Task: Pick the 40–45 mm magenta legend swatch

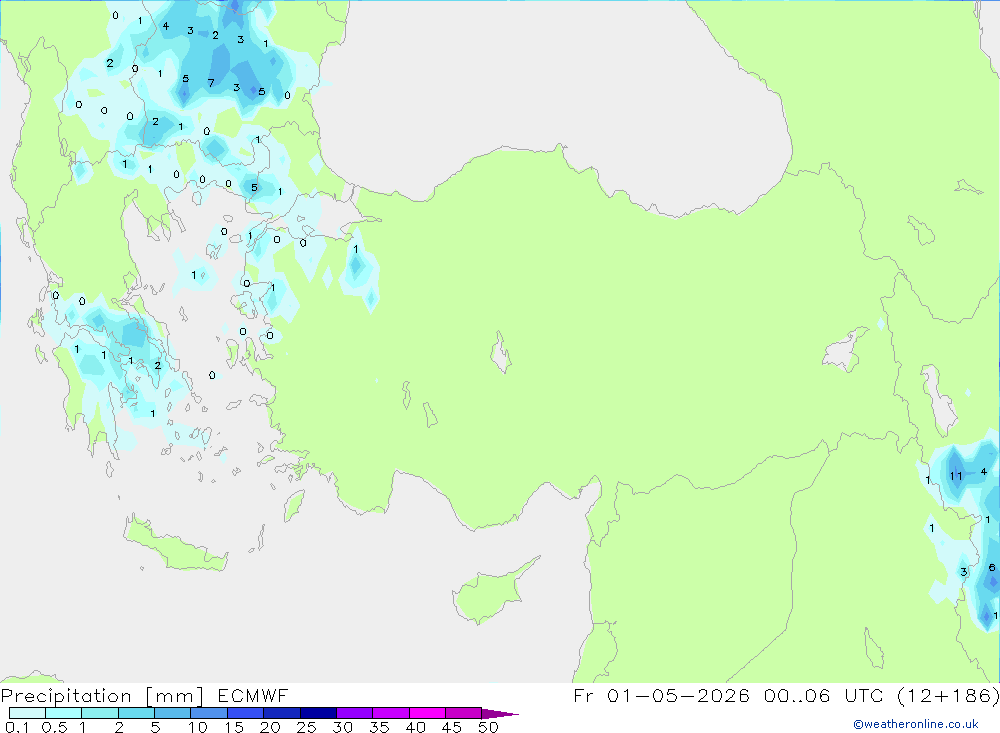Action: click(x=427, y=713)
